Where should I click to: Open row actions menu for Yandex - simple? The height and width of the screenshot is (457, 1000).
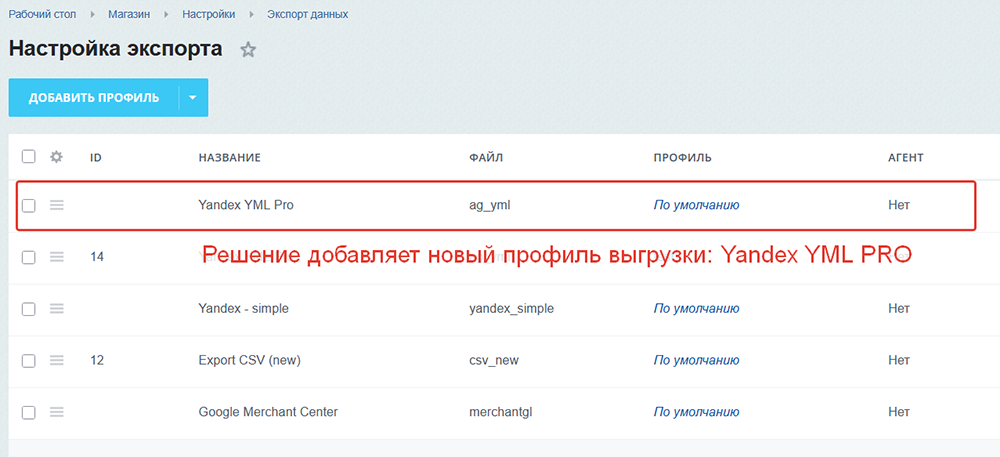coord(57,308)
